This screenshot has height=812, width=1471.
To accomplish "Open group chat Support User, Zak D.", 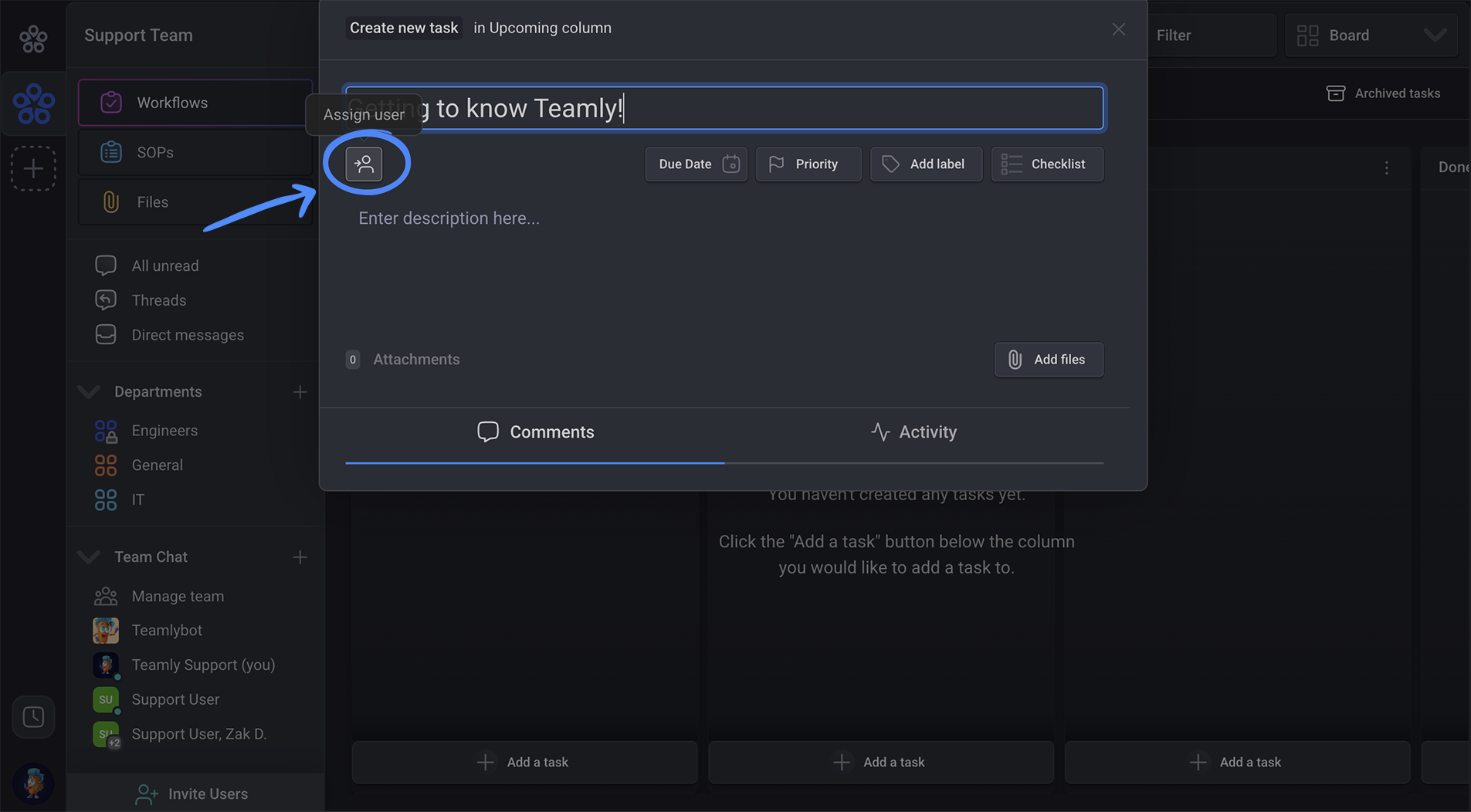I will click(x=180, y=735).
